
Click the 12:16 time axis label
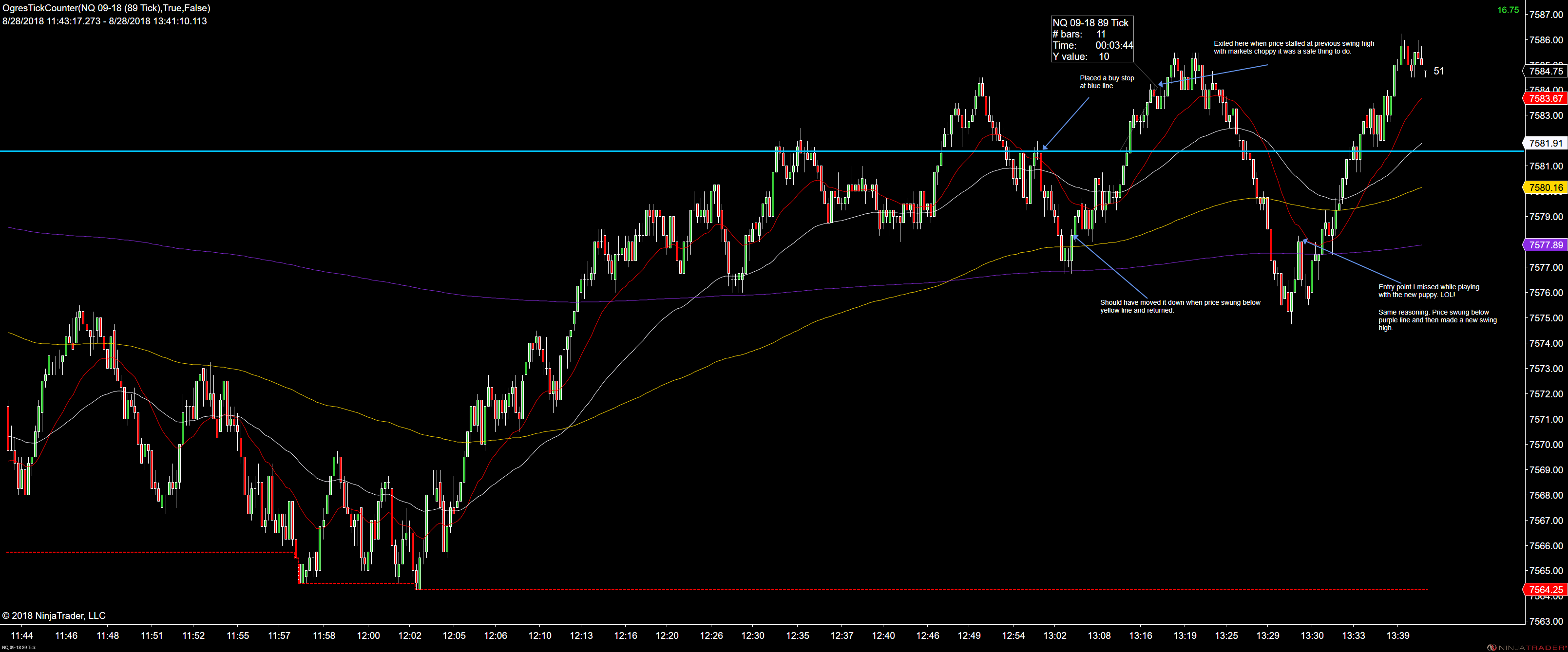tap(625, 635)
